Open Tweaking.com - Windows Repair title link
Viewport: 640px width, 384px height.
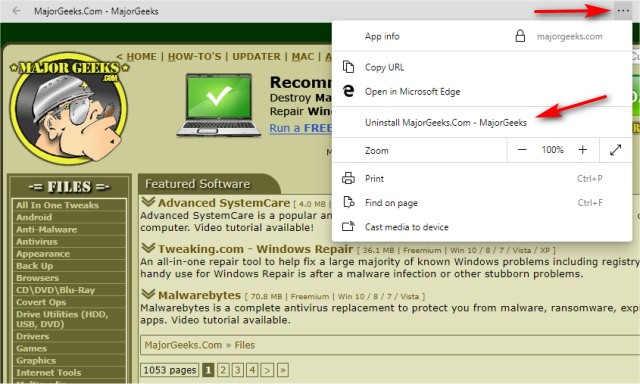256,249
